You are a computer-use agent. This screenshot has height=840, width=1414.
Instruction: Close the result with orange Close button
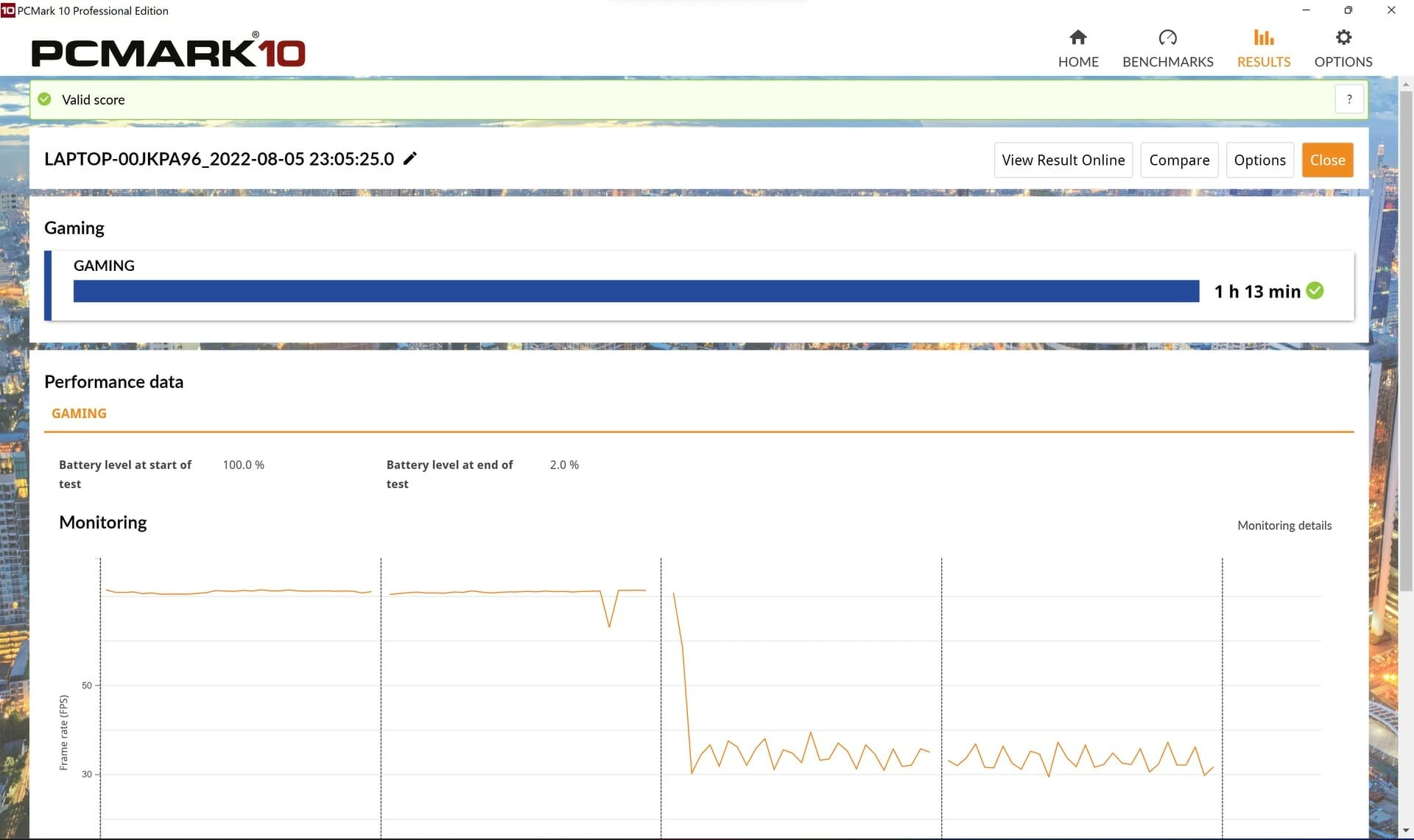click(x=1327, y=160)
